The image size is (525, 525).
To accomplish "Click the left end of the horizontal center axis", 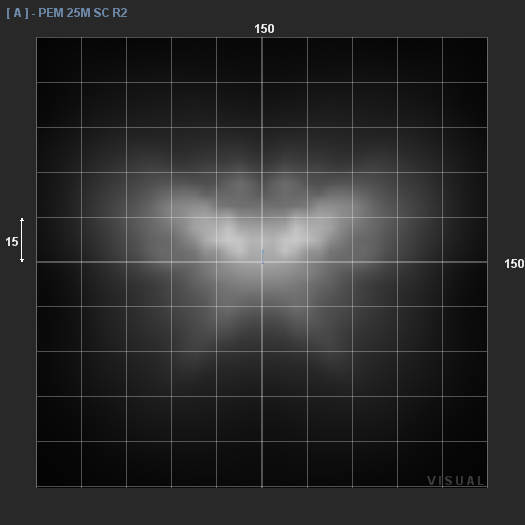I will click(38, 262).
